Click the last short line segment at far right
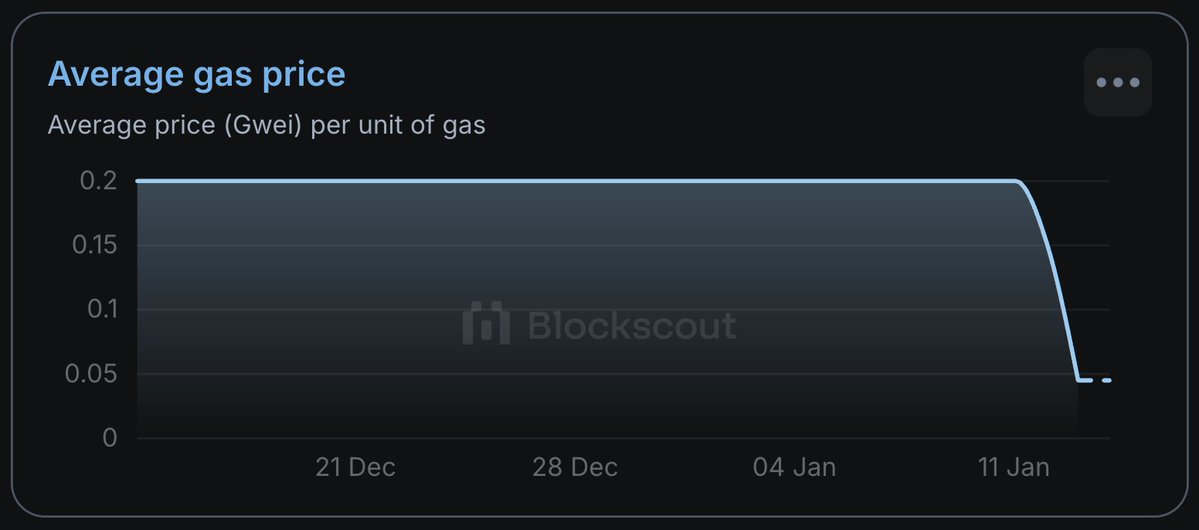 pos(1107,380)
